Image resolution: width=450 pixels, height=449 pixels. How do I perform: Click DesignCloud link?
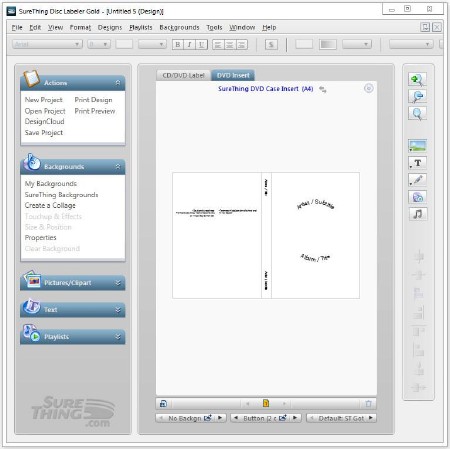[x=44, y=122]
